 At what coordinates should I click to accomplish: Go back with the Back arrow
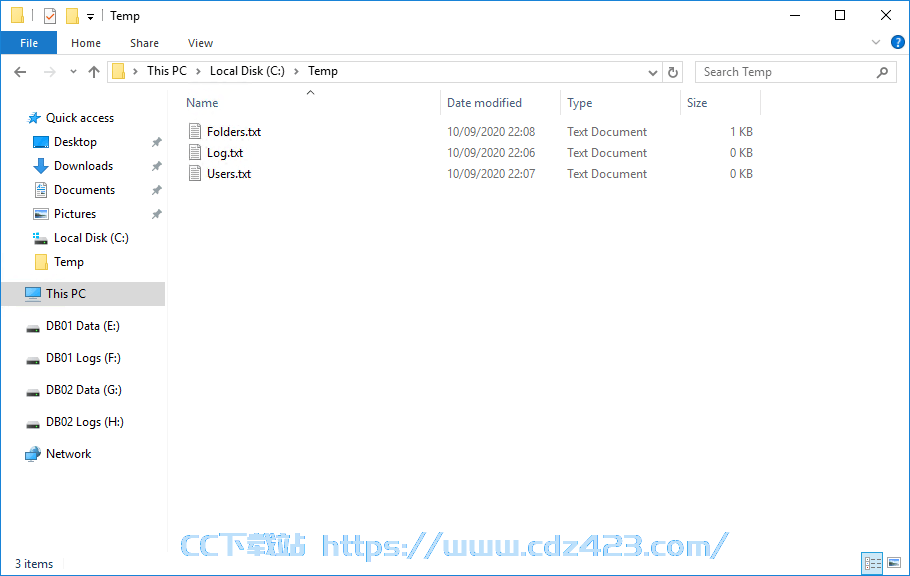20,72
